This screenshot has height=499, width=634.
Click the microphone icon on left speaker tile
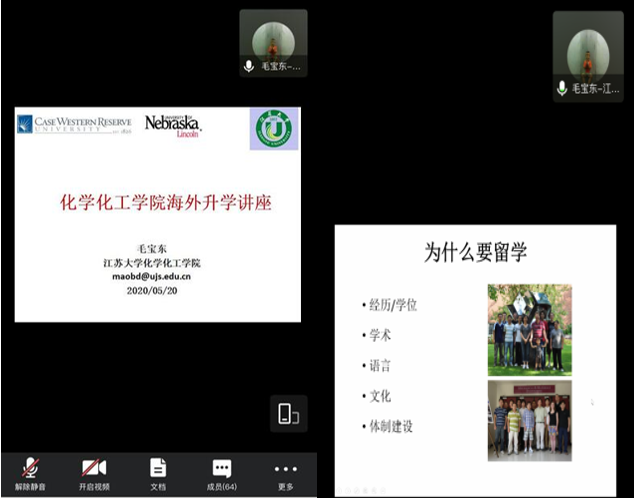[x=249, y=67]
